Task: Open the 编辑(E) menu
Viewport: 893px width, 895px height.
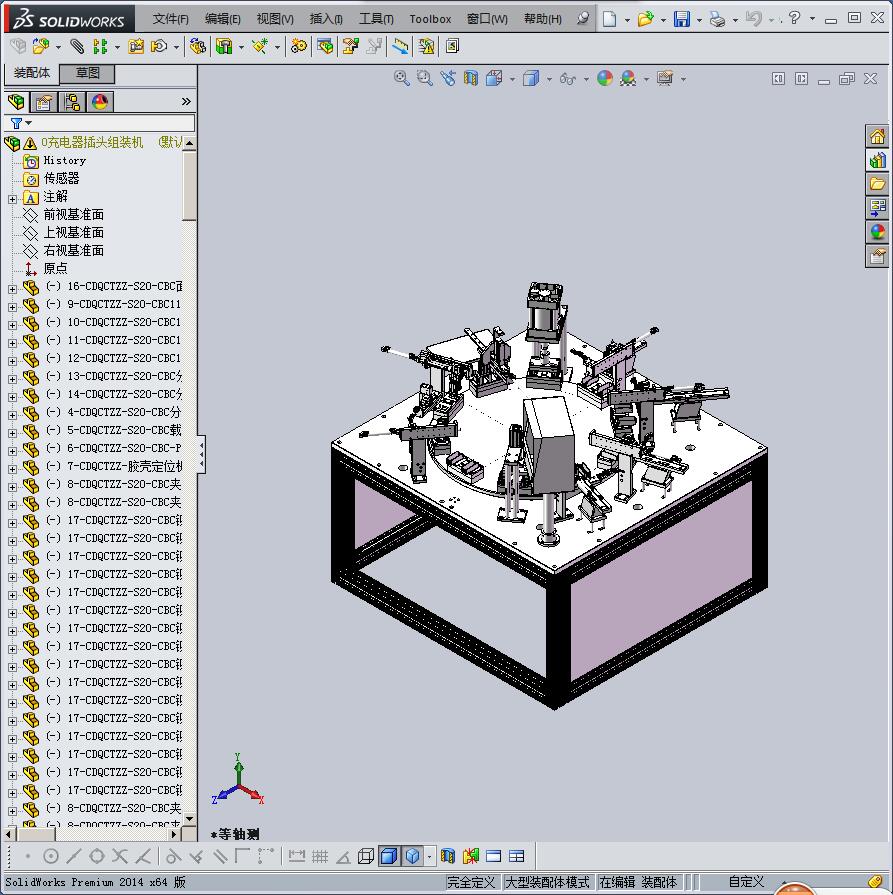Action: [223, 19]
